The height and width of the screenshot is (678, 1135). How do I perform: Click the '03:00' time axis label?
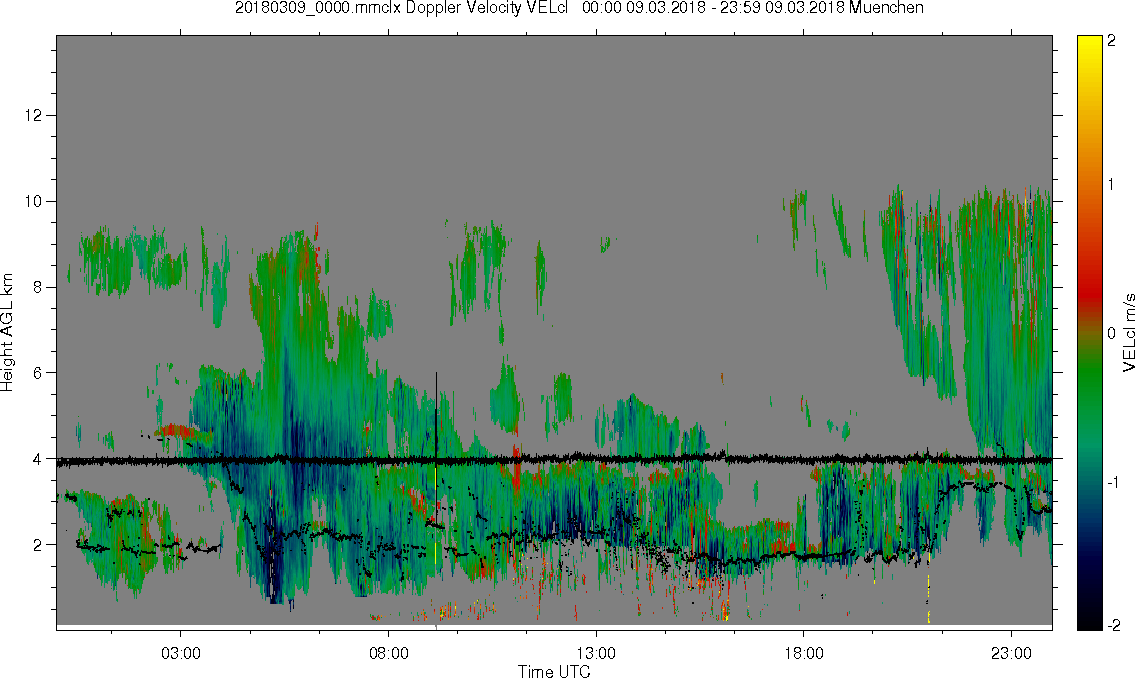(181, 654)
